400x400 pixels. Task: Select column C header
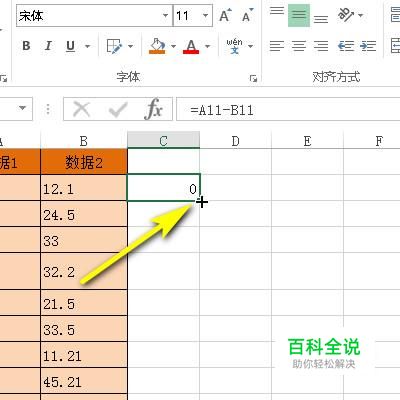(163, 141)
